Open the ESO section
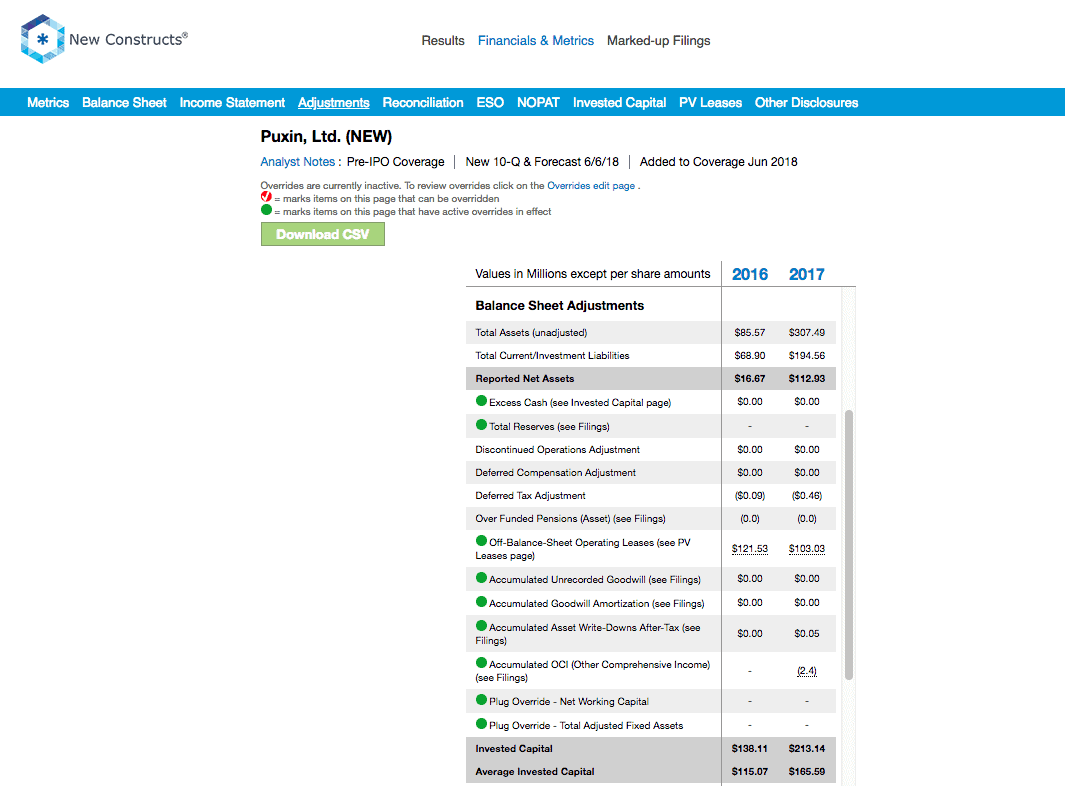Image resolution: width=1065 pixels, height=786 pixels. 490,103
